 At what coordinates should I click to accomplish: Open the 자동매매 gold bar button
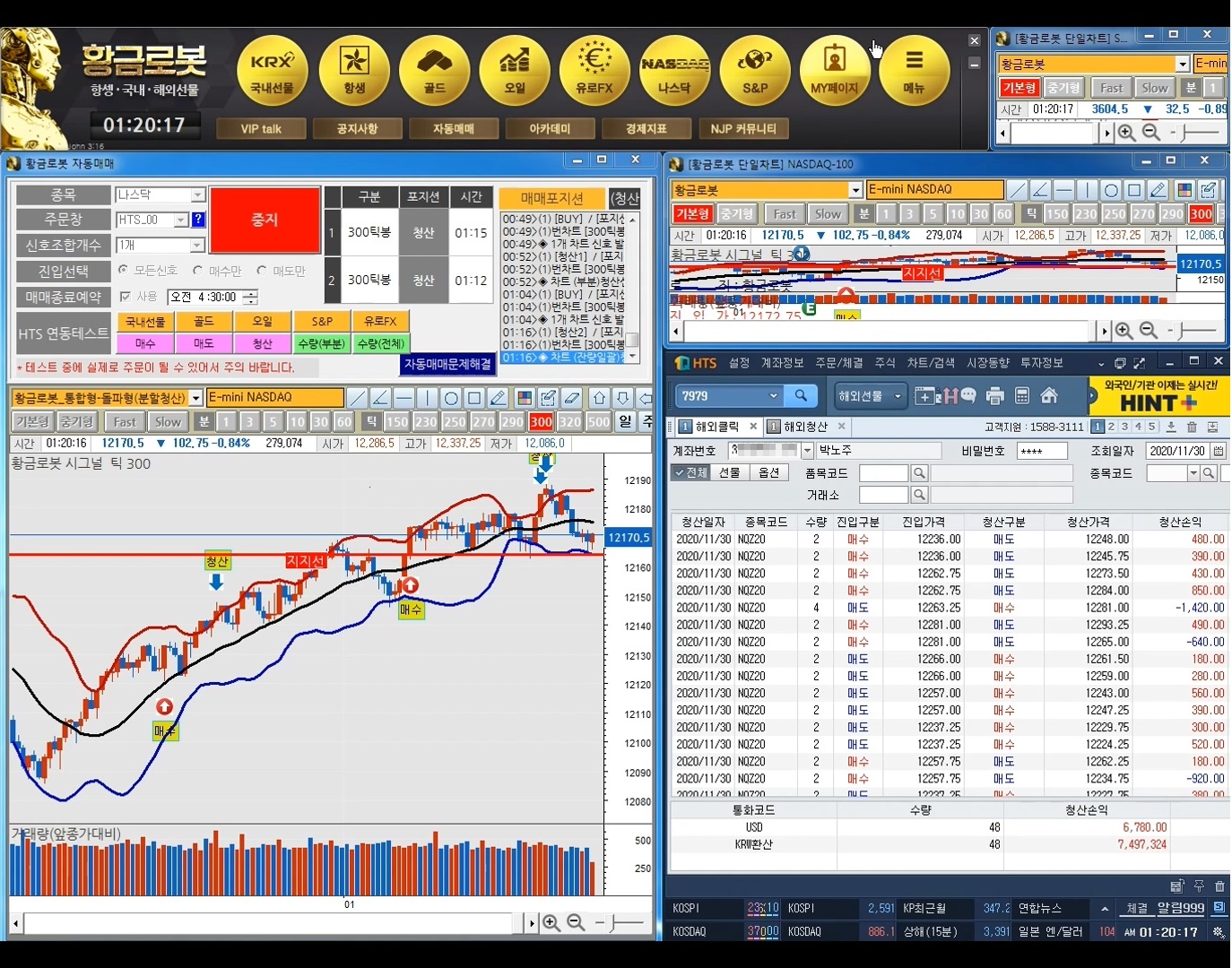pos(454,129)
